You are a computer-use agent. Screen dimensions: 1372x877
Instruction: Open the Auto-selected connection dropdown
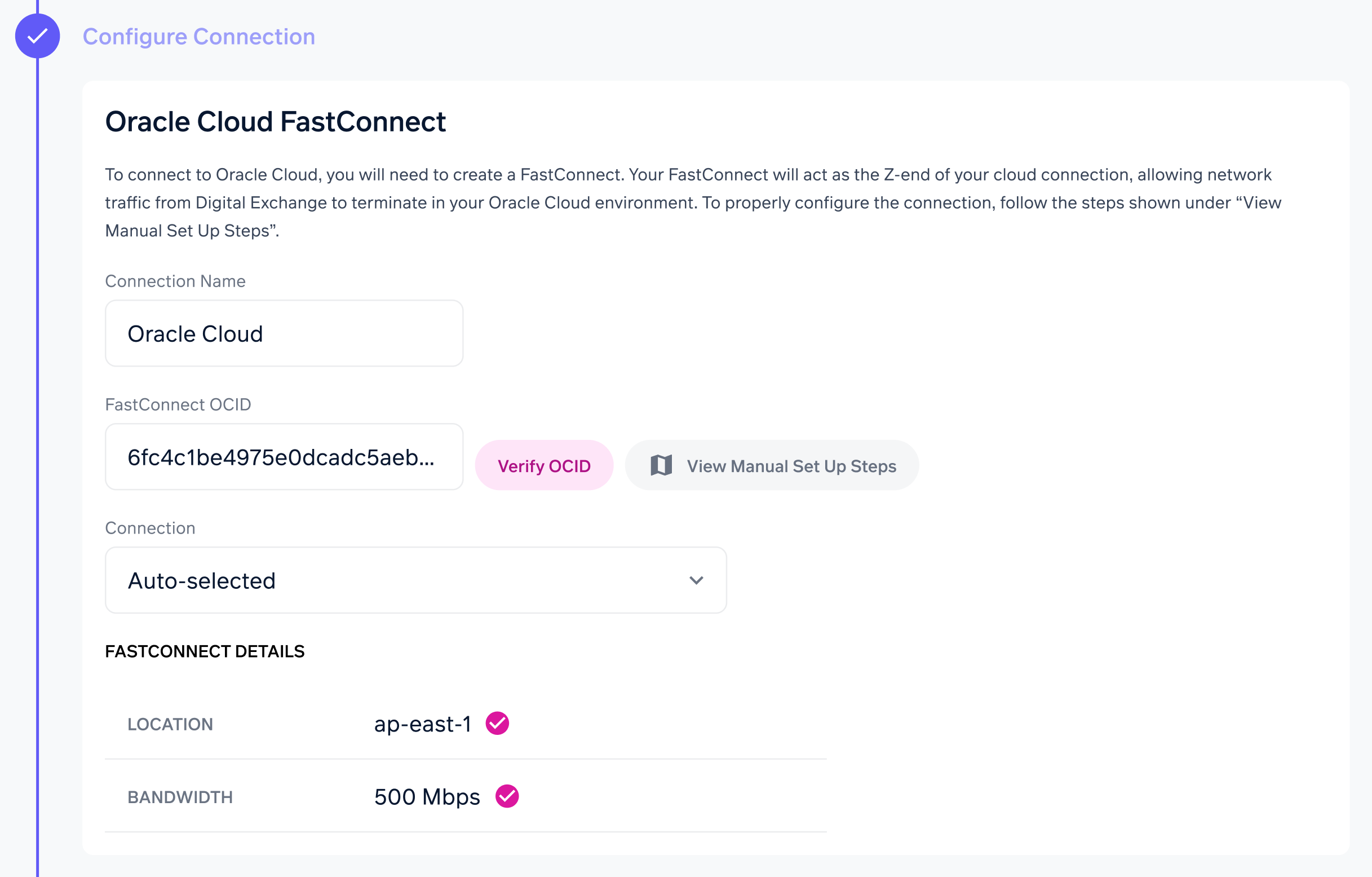(415, 580)
